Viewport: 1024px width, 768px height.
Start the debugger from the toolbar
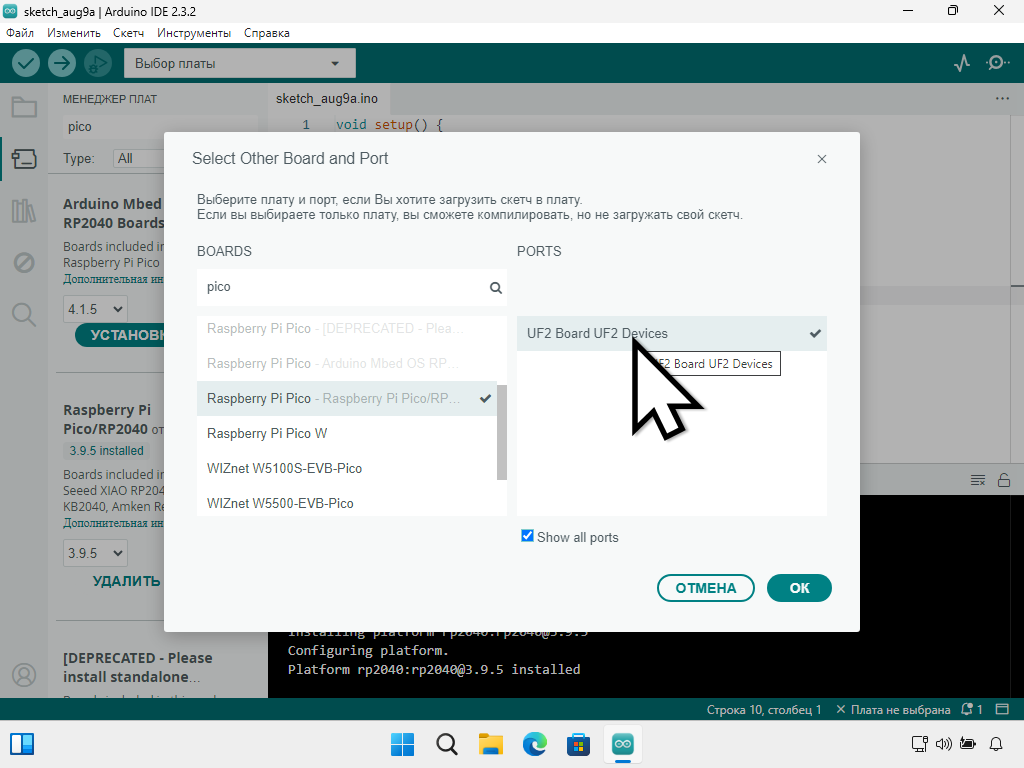coord(98,63)
